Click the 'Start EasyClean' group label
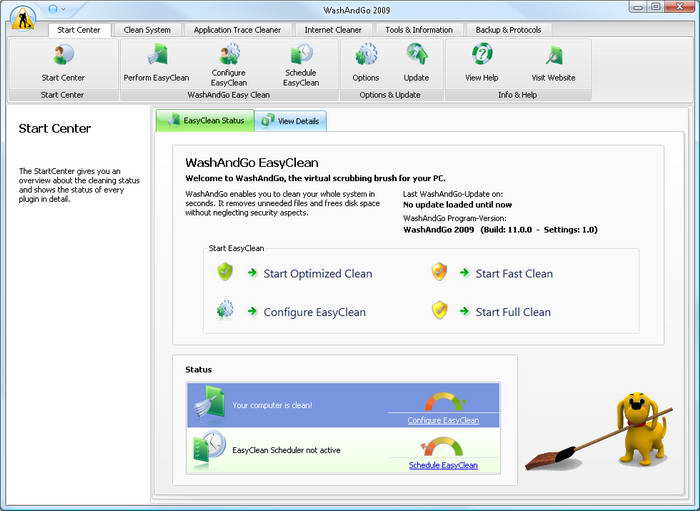The height and width of the screenshot is (511, 700). 236,248
